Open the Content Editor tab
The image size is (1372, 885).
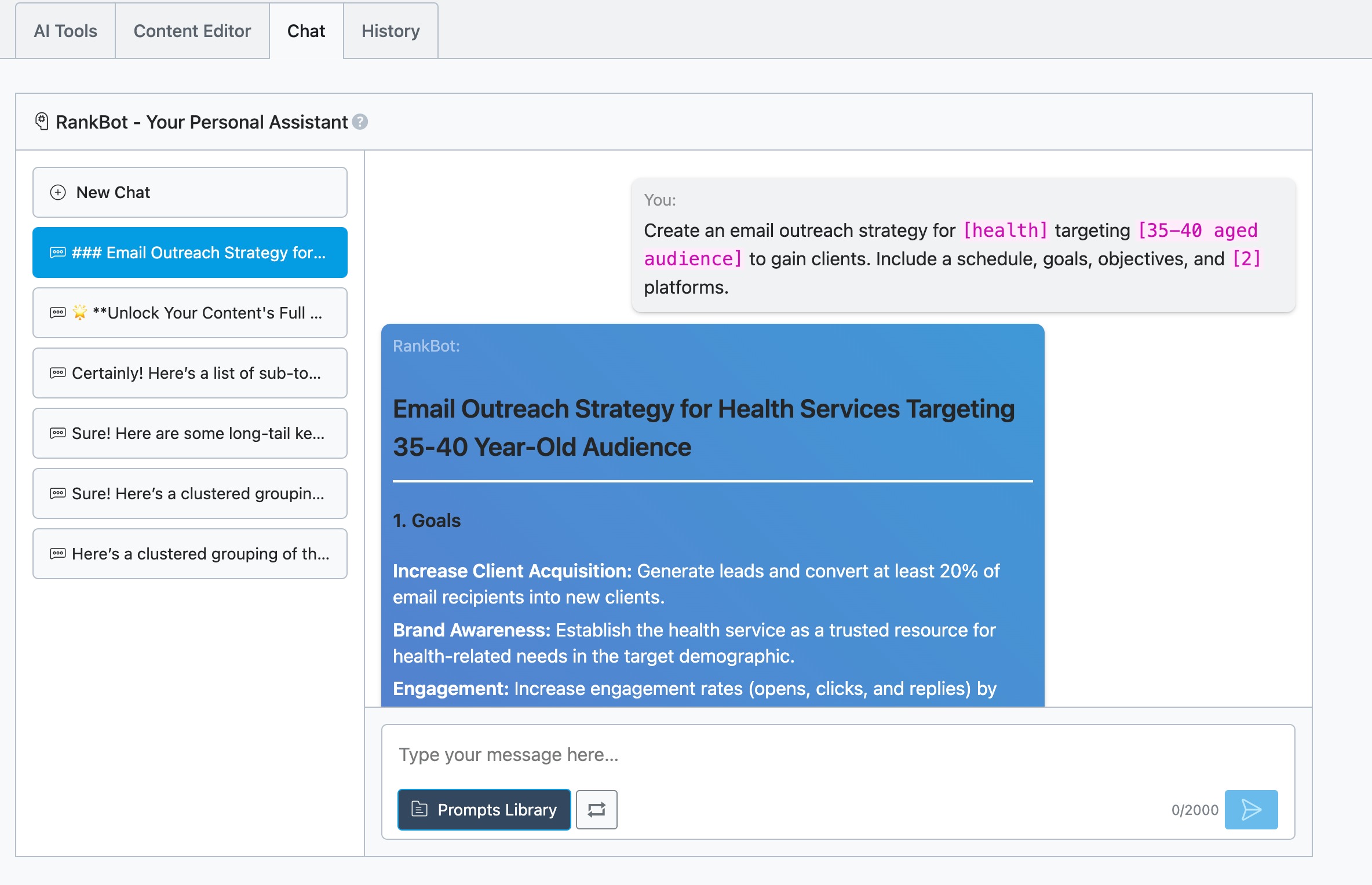[x=192, y=31]
